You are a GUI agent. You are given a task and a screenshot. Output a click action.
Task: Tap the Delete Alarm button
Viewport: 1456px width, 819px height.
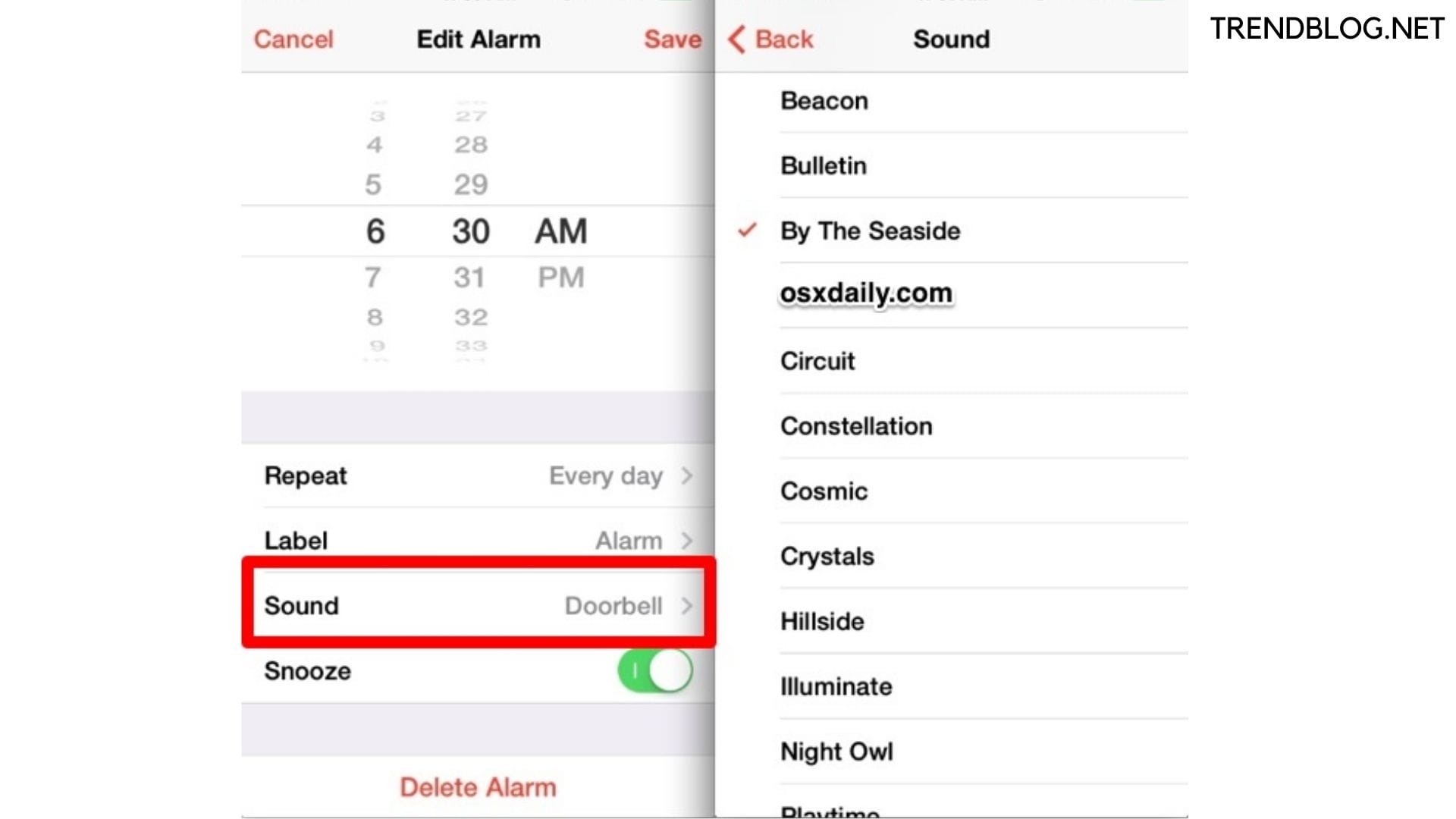point(478,787)
